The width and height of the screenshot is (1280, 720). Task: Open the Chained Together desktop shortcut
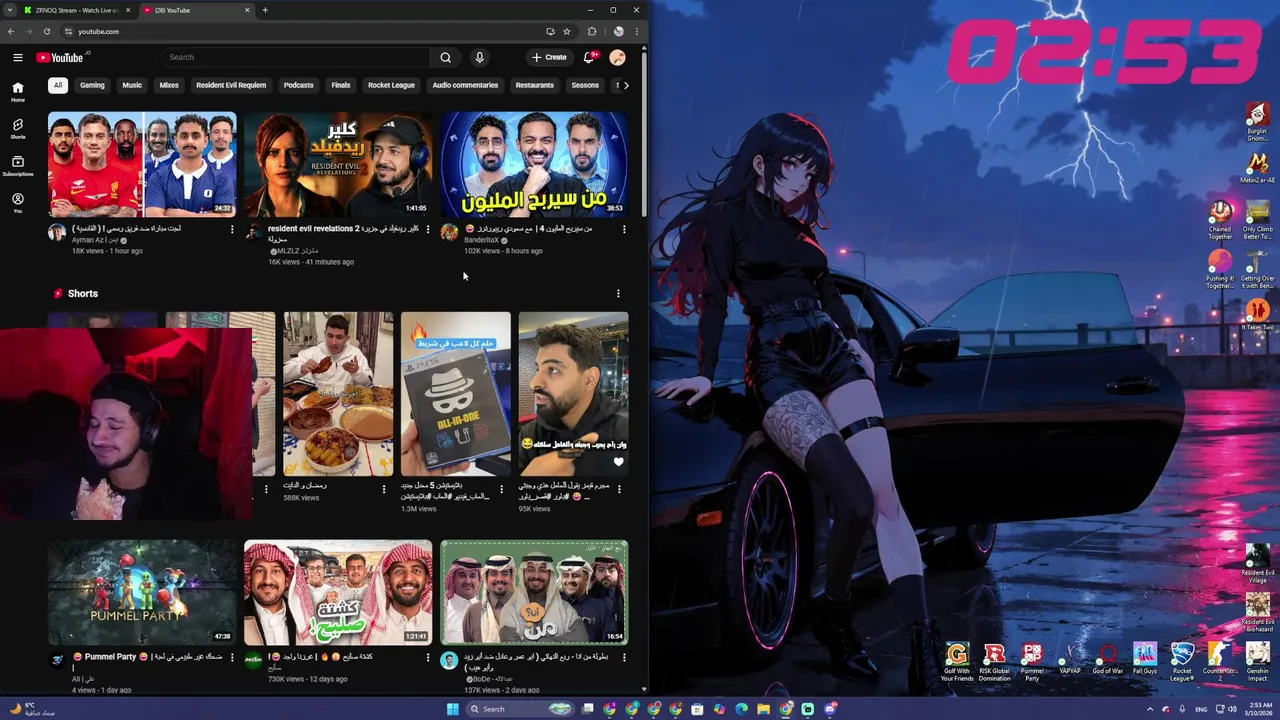[1220, 220]
